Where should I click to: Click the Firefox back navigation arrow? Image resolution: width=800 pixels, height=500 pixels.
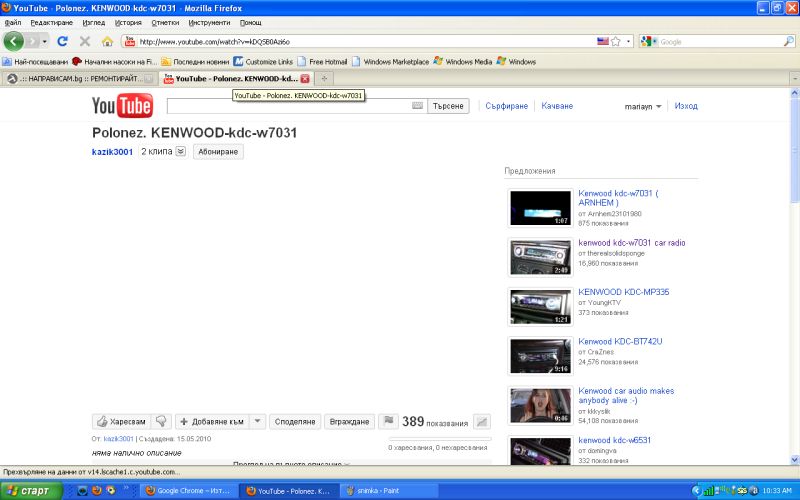pos(14,41)
